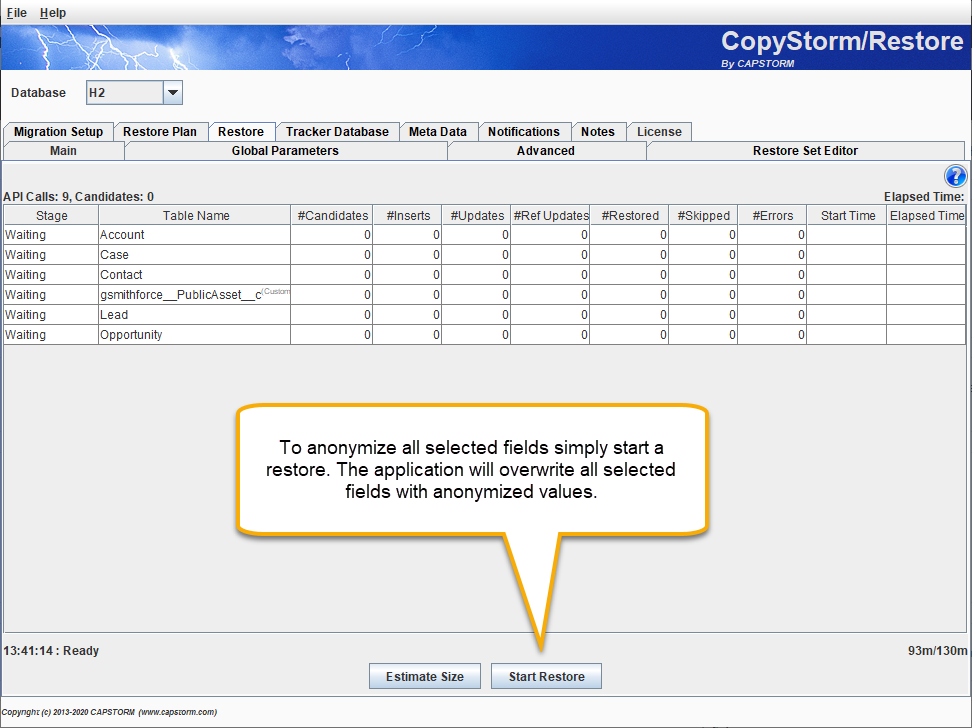Select the Account table row
This screenshot has width=972, height=728.
pyautogui.click(x=485, y=235)
